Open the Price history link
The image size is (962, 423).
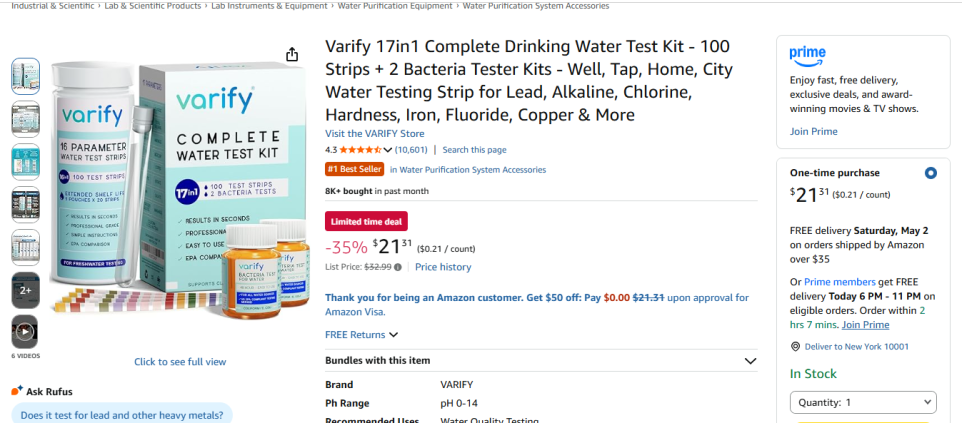click(x=443, y=267)
